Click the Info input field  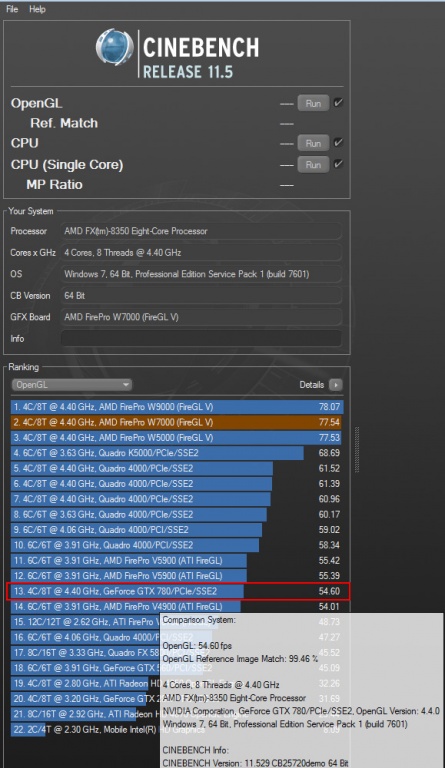coord(201,338)
